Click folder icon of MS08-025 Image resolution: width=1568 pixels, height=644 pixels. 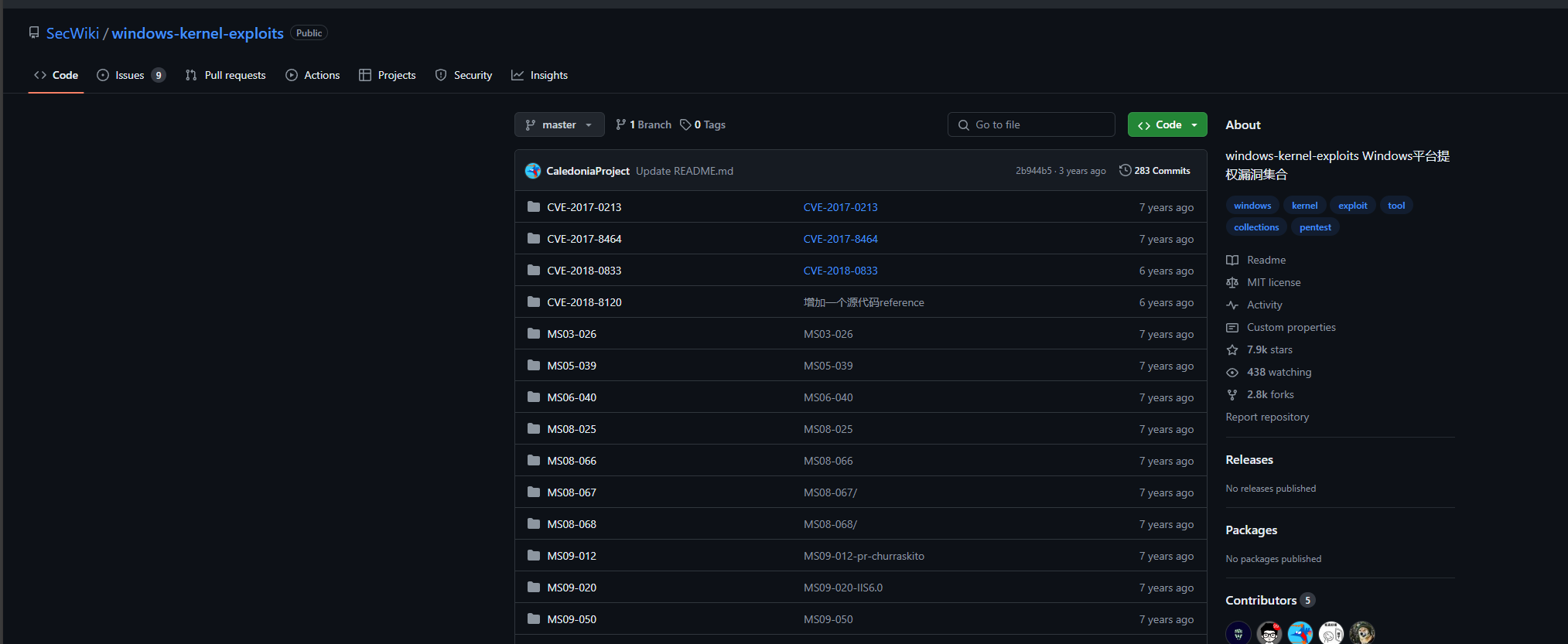pos(534,428)
